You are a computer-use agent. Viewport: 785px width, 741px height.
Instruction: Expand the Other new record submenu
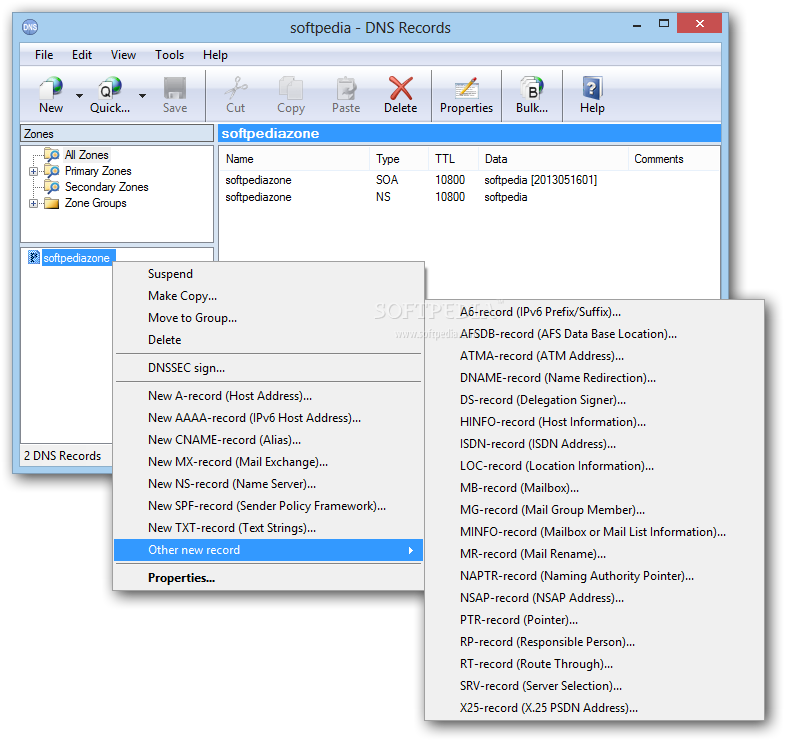[x=268, y=550]
